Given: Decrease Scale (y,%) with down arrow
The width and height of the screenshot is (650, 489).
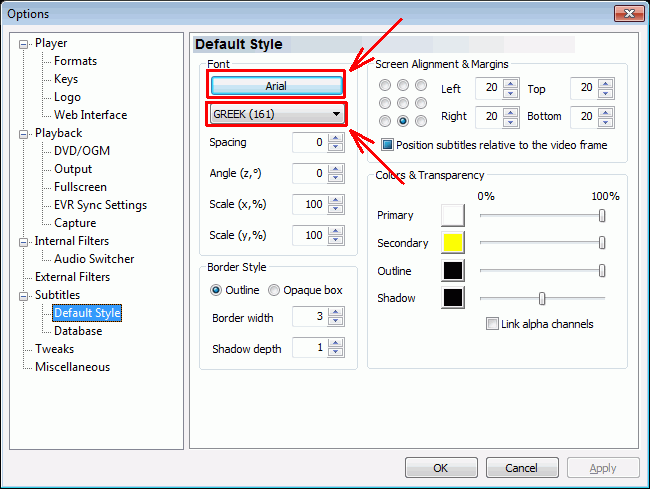Looking at the screenshot, I should [336, 240].
